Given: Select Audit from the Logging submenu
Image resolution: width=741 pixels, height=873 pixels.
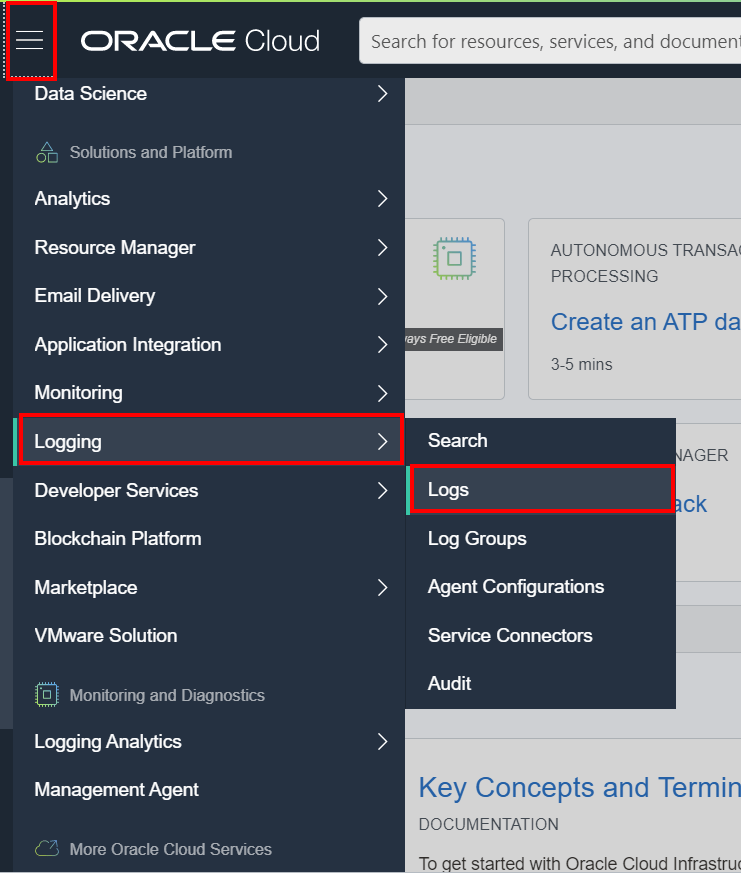Looking at the screenshot, I should [449, 683].
